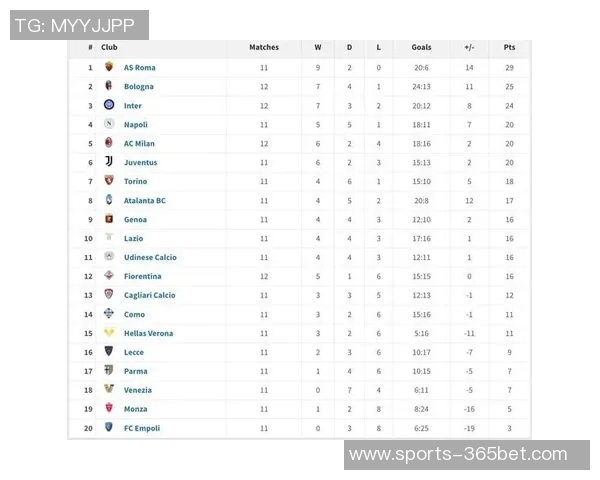Sort table by Pts column header

pyautogui.click(x=509, y=47)
